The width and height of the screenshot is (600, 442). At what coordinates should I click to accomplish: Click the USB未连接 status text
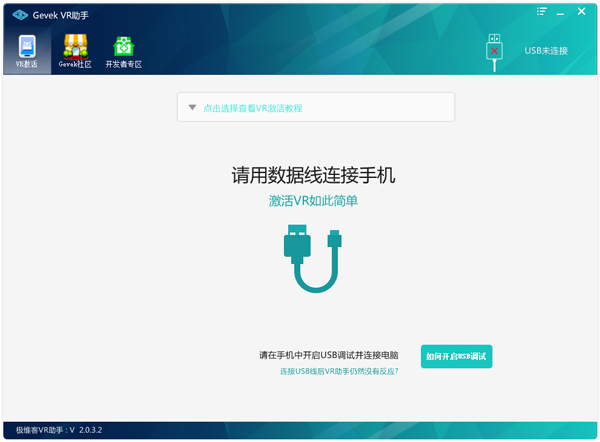tap(546, 51)
